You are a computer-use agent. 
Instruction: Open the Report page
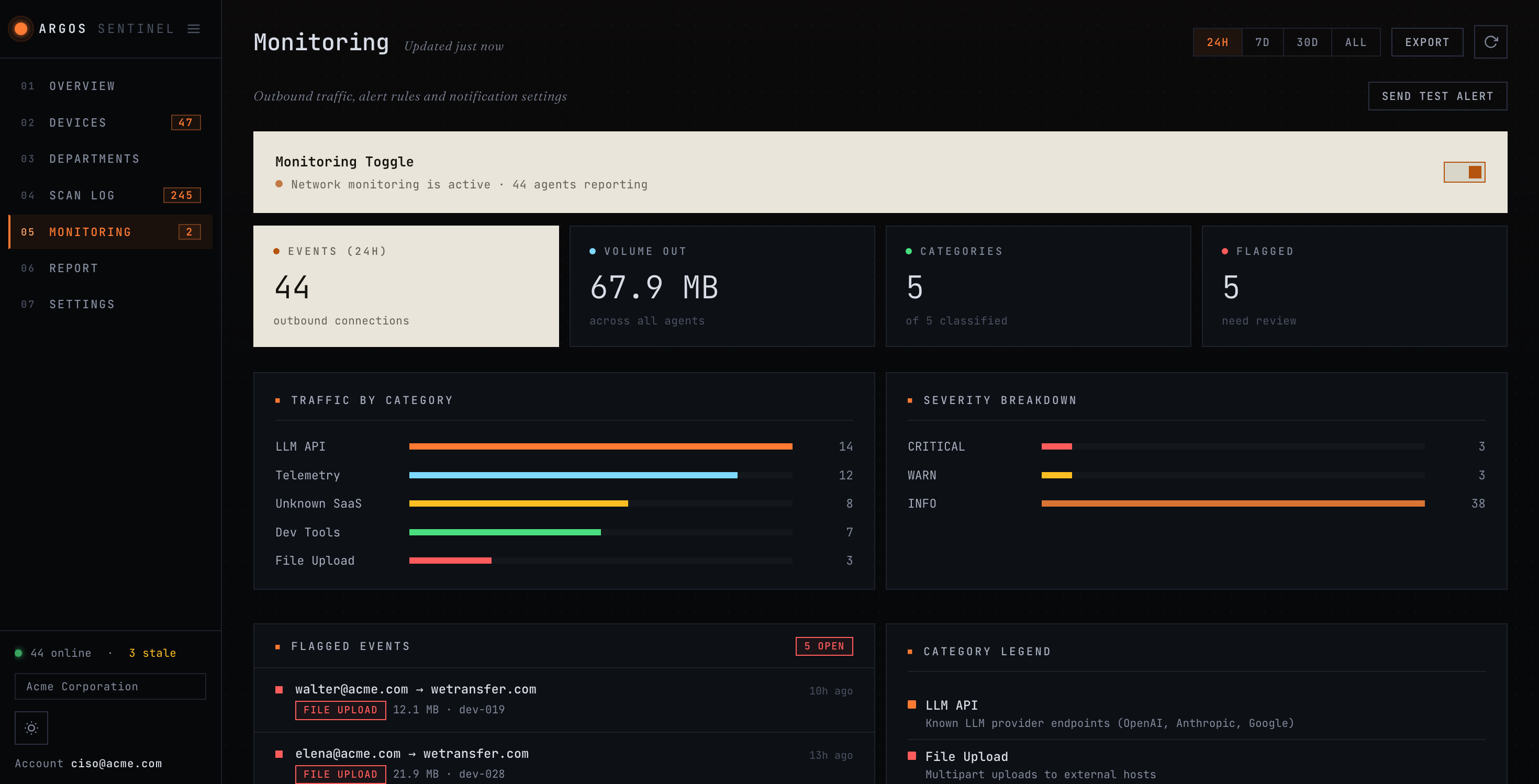click(110, 268)
